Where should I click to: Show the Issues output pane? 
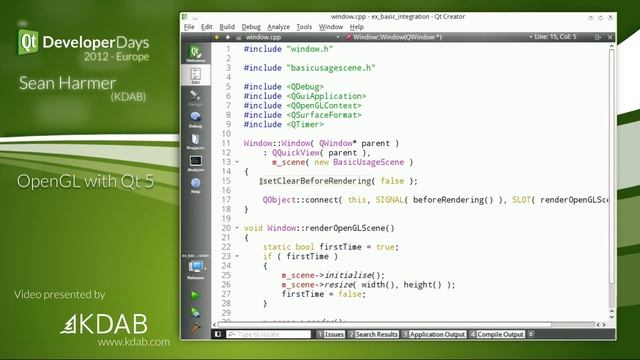(331, 334)
